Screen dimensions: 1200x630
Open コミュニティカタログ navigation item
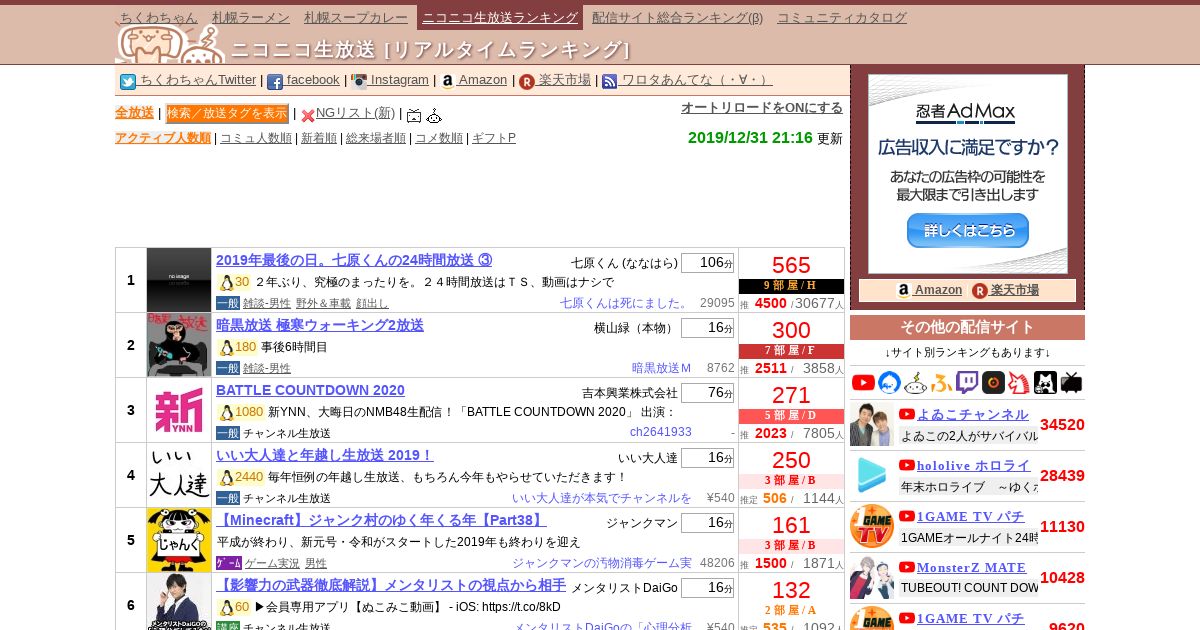pyautogui.click(x=842, y=17)
